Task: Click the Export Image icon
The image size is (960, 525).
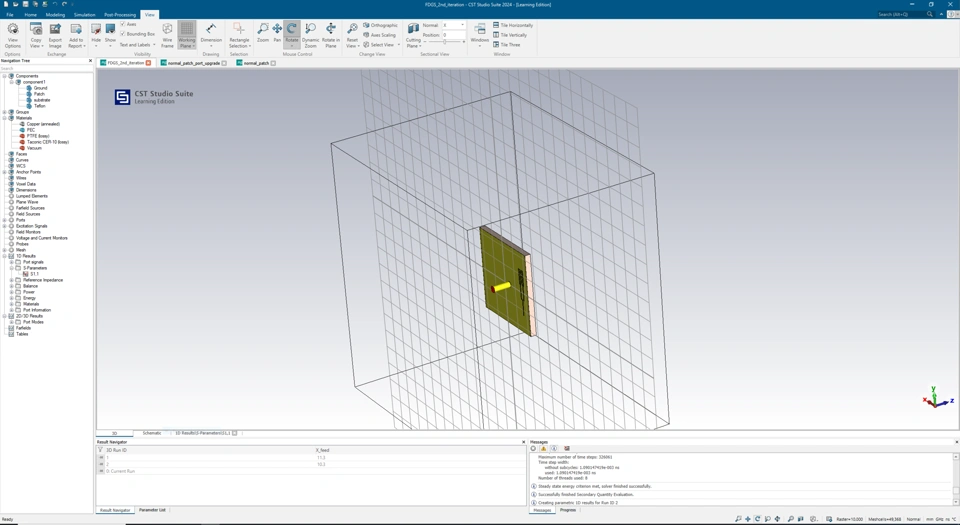Action: coord(55,29)
